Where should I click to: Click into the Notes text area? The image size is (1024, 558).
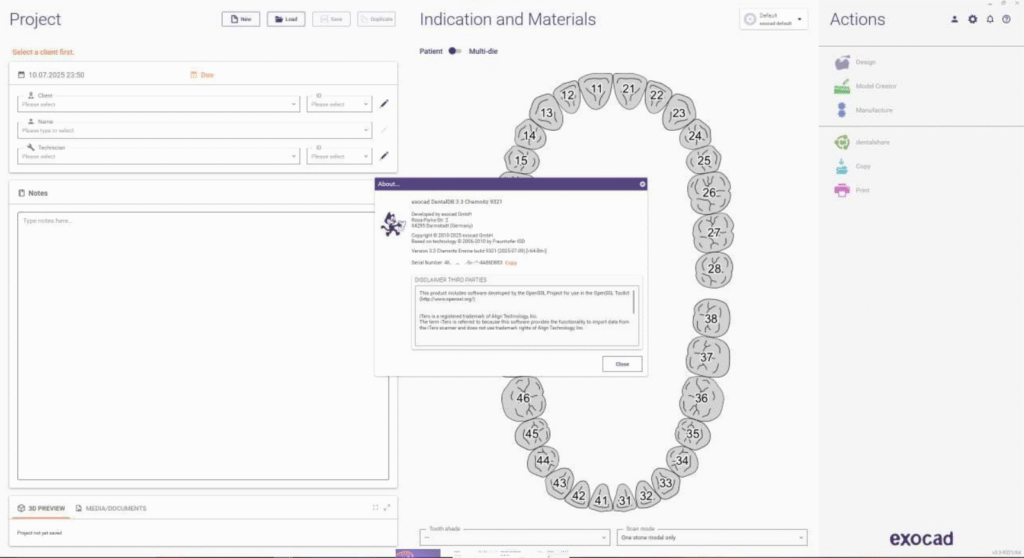pyautogui.click(x=203, y=346)
